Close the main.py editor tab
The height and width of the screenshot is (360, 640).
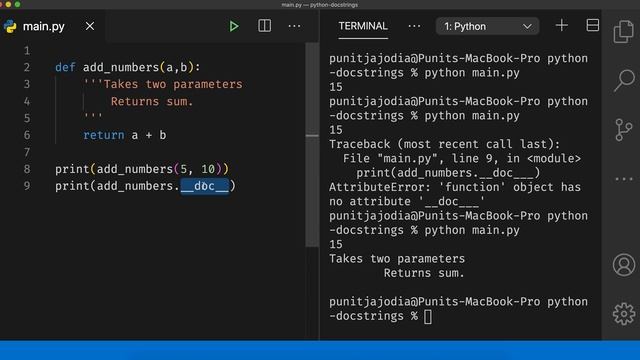click(x=90, y=27)
